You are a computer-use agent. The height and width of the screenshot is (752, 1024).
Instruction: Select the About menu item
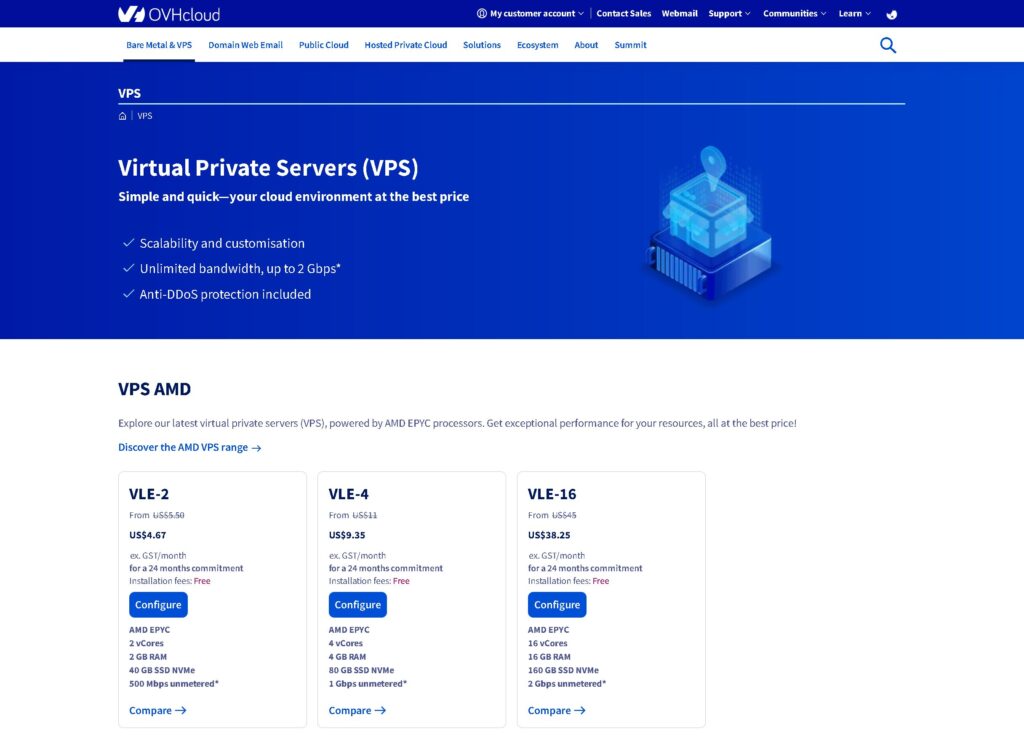pyautogui.click(x=586, y=45)
